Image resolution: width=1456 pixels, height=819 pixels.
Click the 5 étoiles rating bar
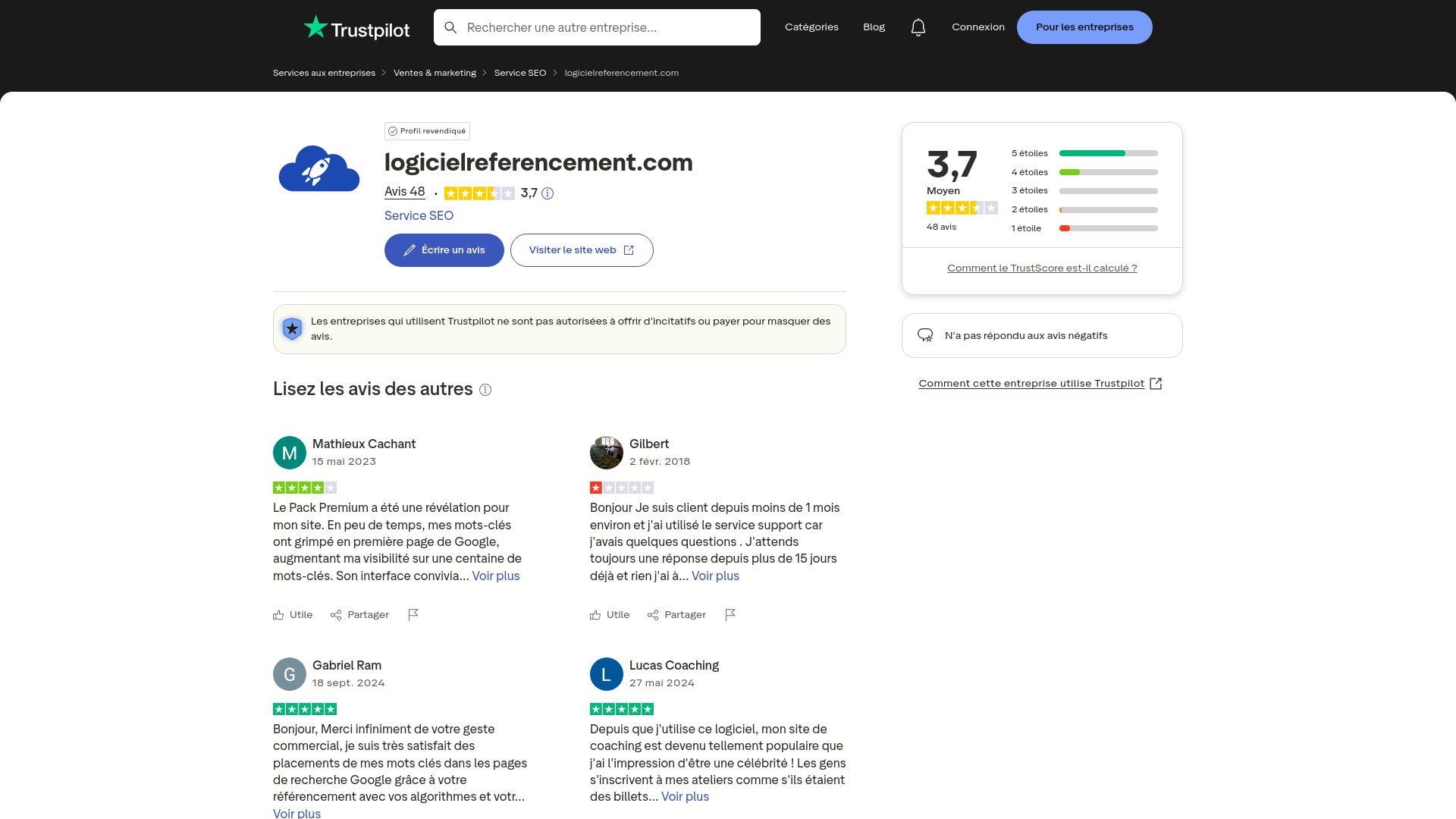click(1108, 153)
